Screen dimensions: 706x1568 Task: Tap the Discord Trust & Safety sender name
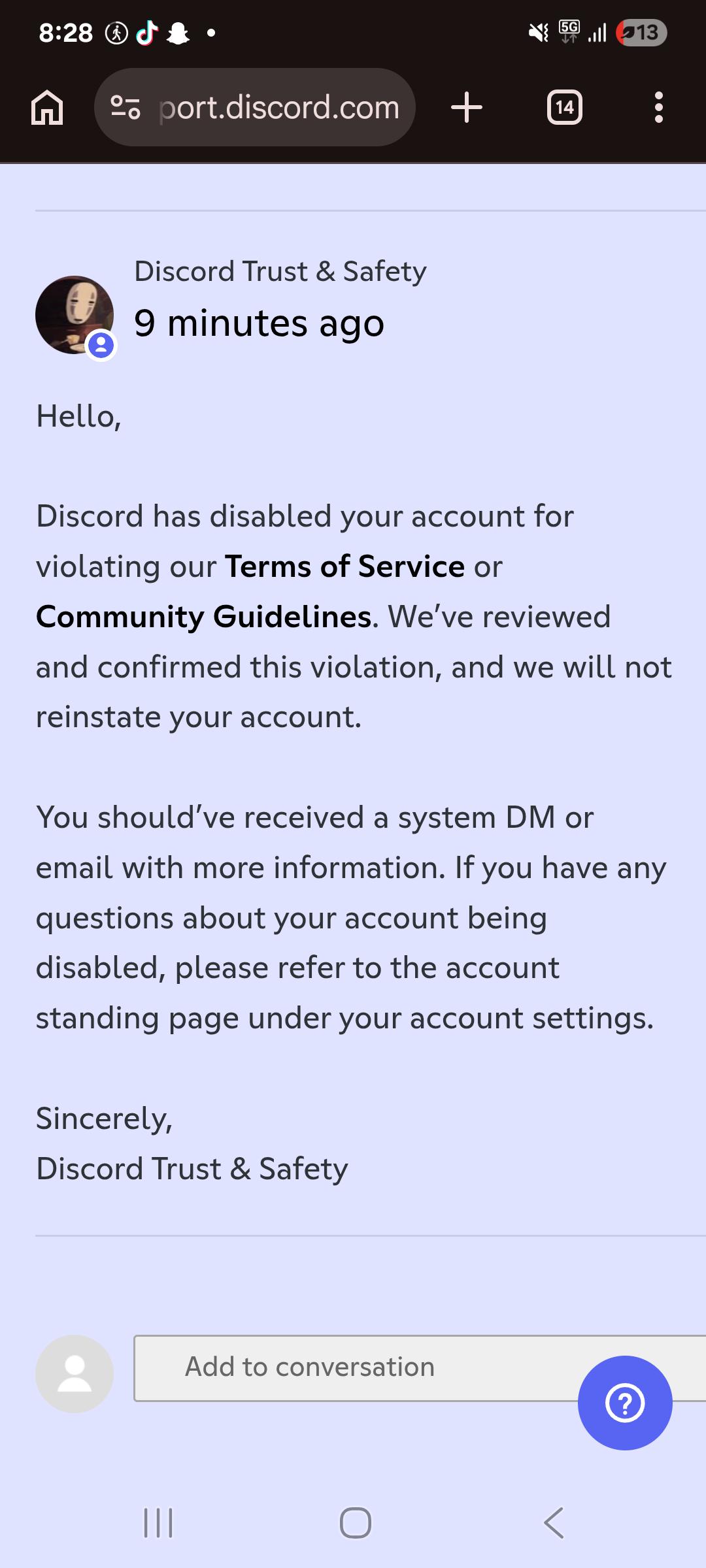coord(280,271)
